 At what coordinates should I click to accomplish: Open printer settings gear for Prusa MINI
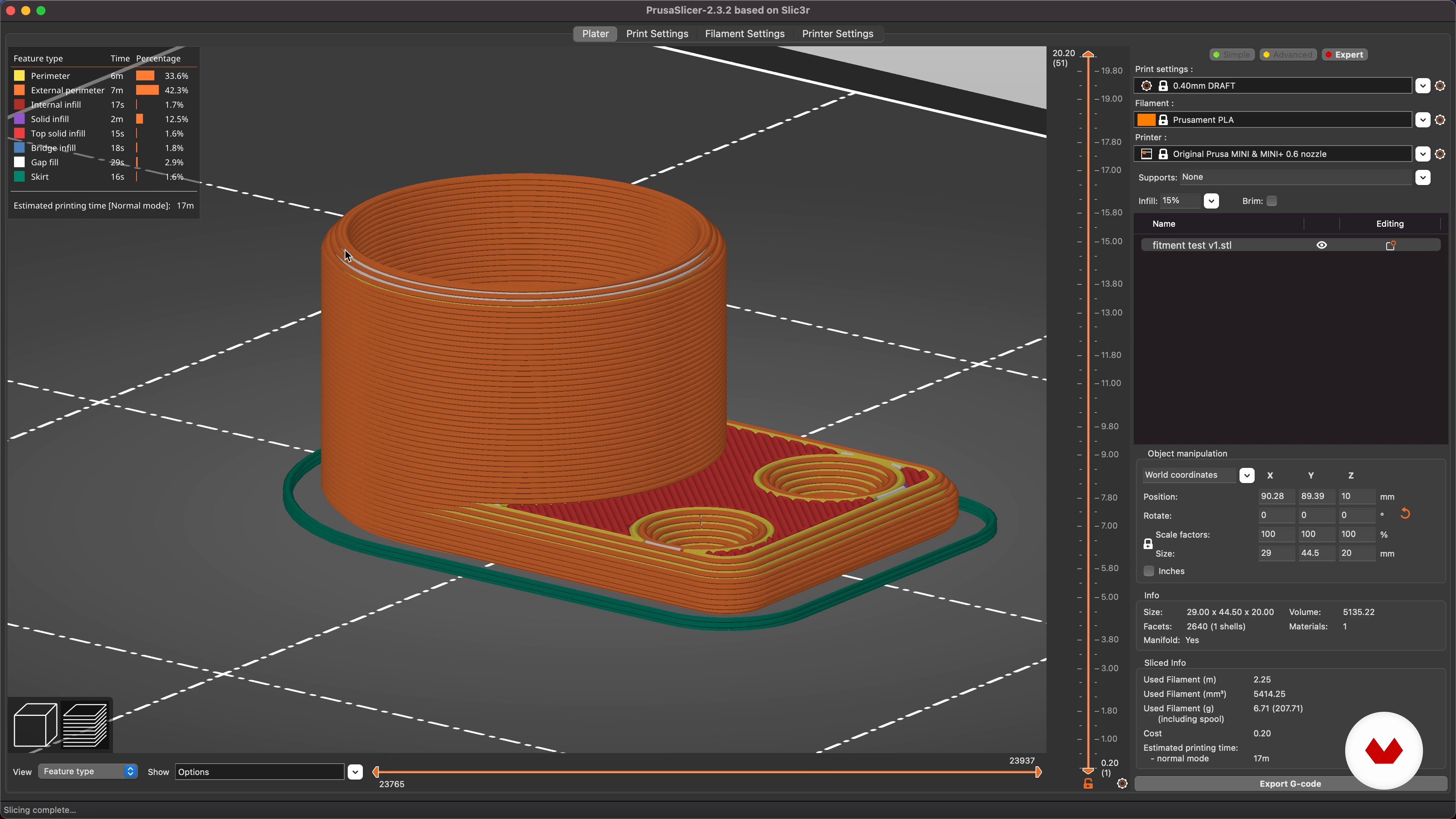1440,154
